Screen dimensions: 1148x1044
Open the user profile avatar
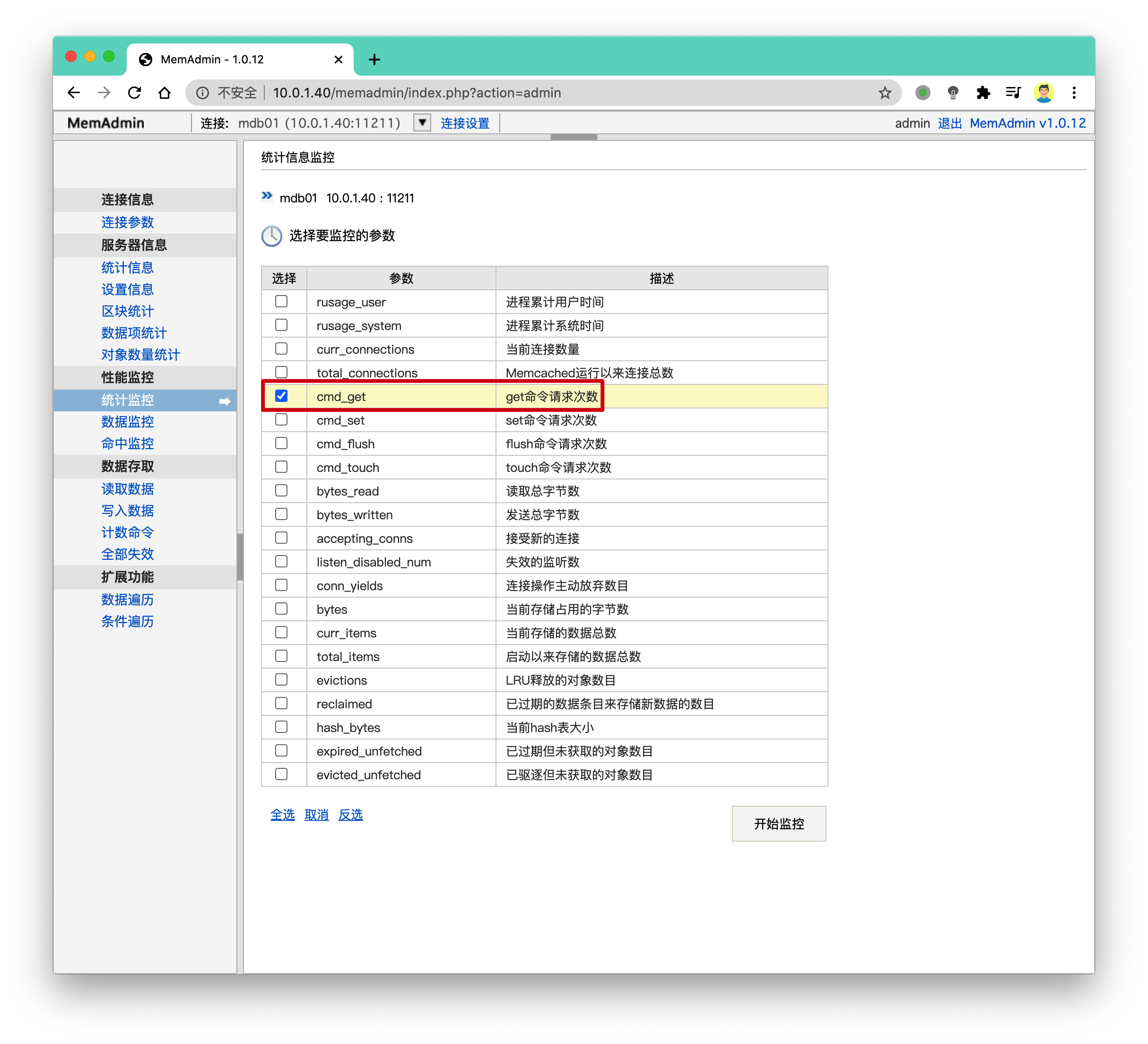point(1043,93)
